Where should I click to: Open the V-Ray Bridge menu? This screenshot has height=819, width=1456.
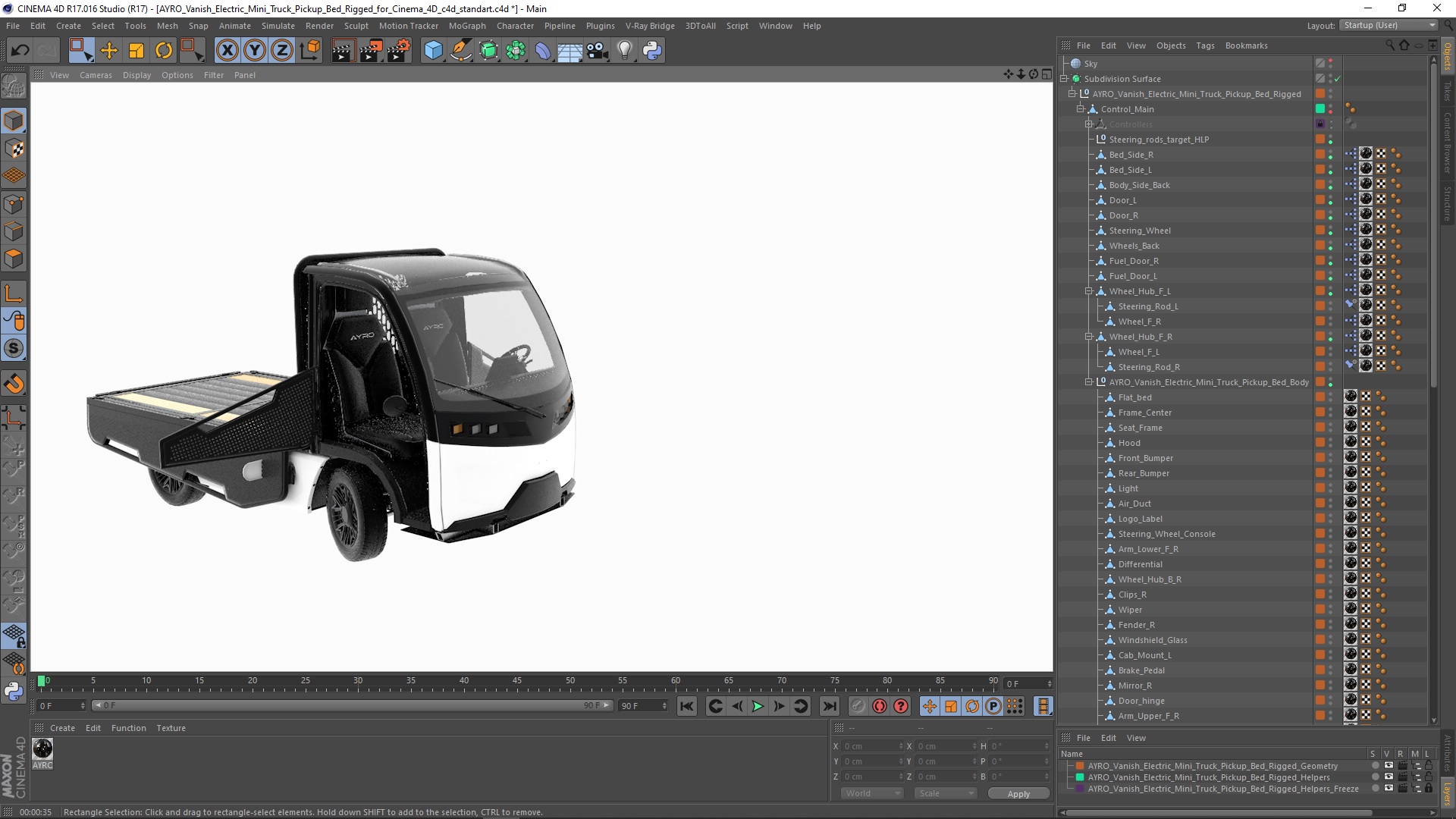(650, 26)
